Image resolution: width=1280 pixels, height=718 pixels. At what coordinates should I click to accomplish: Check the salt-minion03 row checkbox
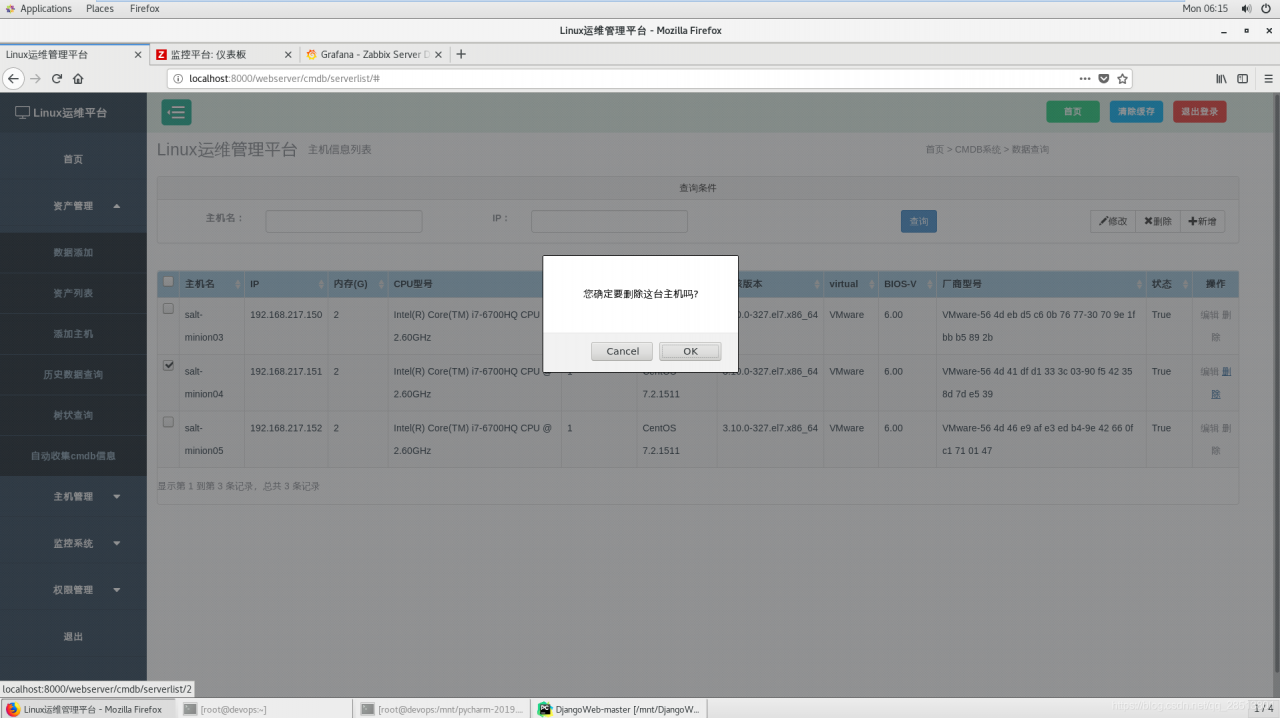click(168, 308)
